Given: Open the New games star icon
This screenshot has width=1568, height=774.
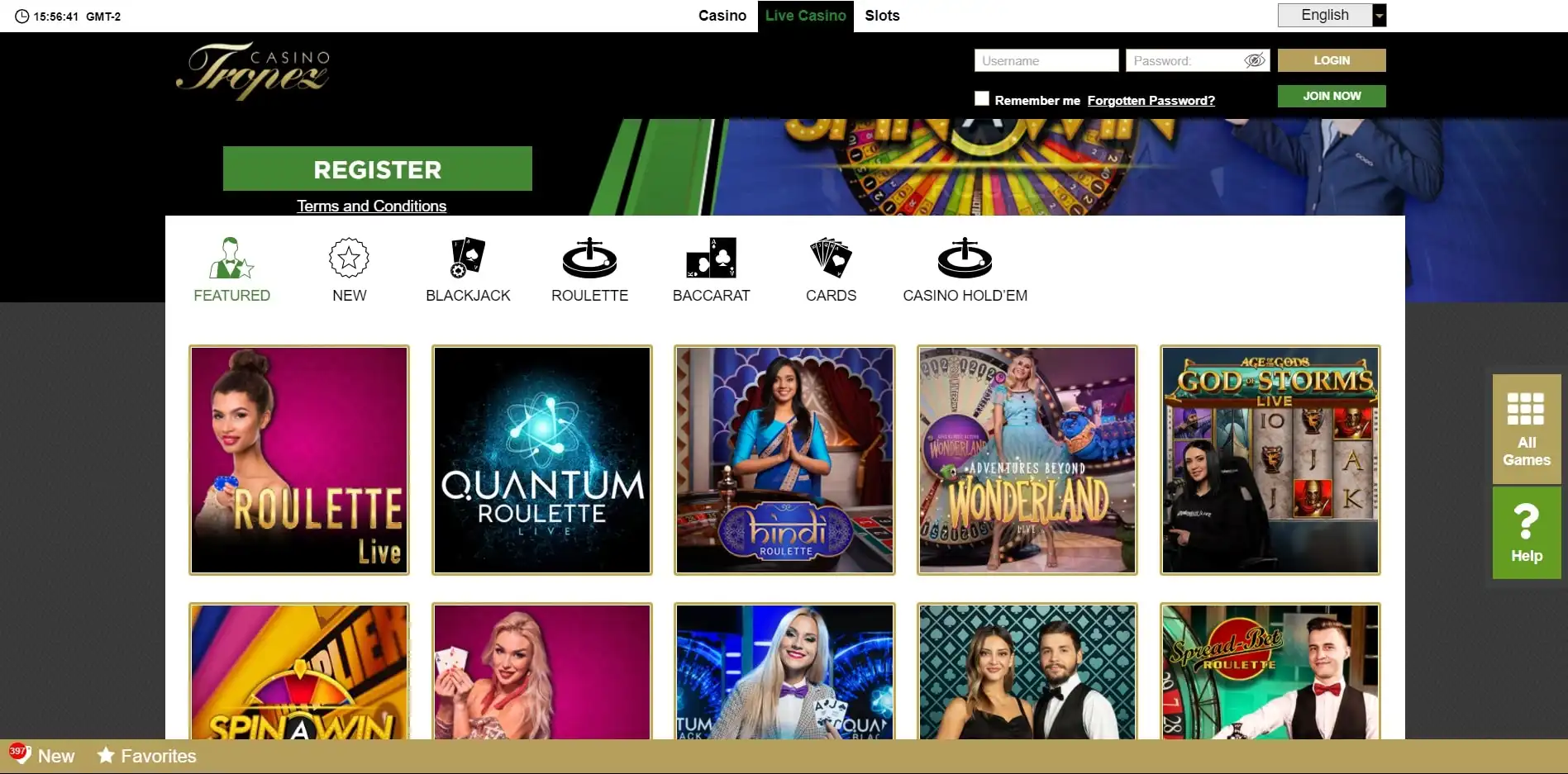Looking at the screenshot, I should [x=349, y=258].
